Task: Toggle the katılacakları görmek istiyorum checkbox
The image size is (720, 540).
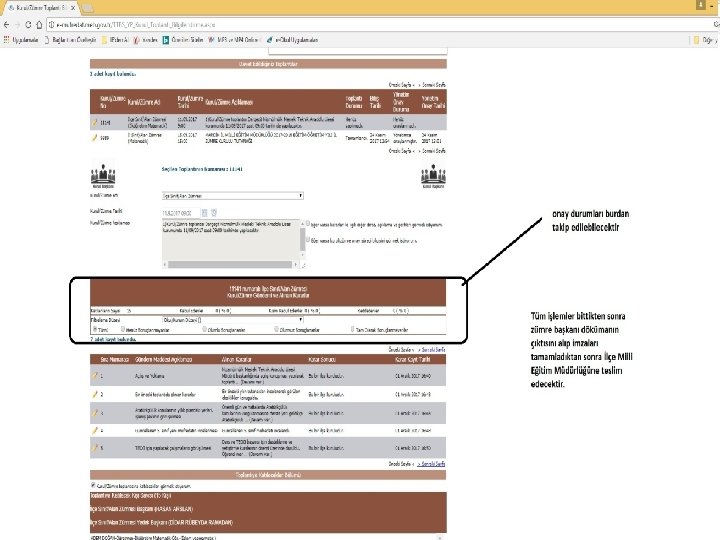Action: 93,485
